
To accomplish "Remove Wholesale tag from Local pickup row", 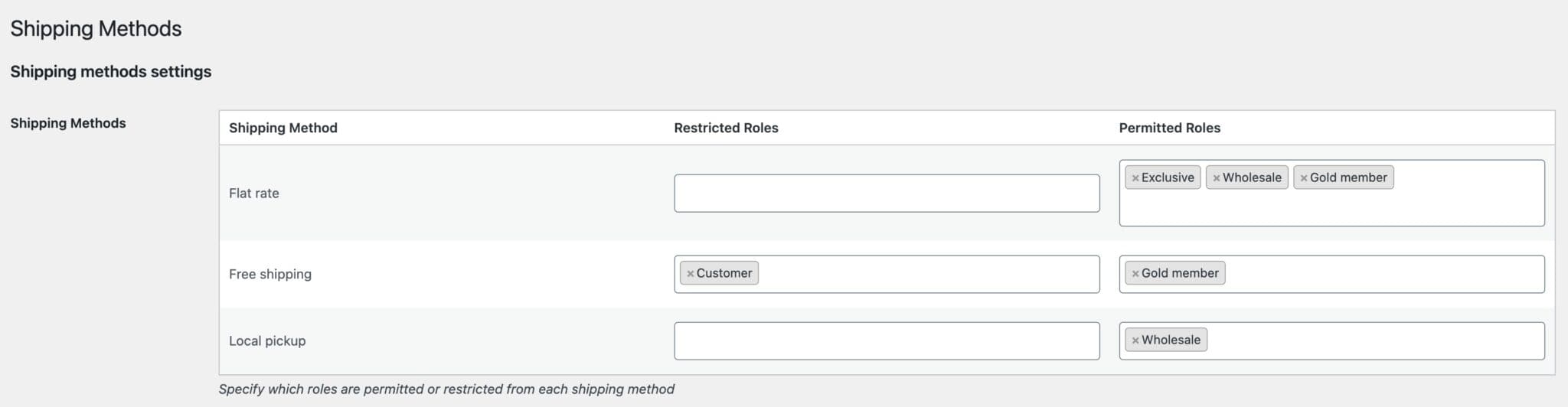I will pyautogui.click(x=1135, y=340).
